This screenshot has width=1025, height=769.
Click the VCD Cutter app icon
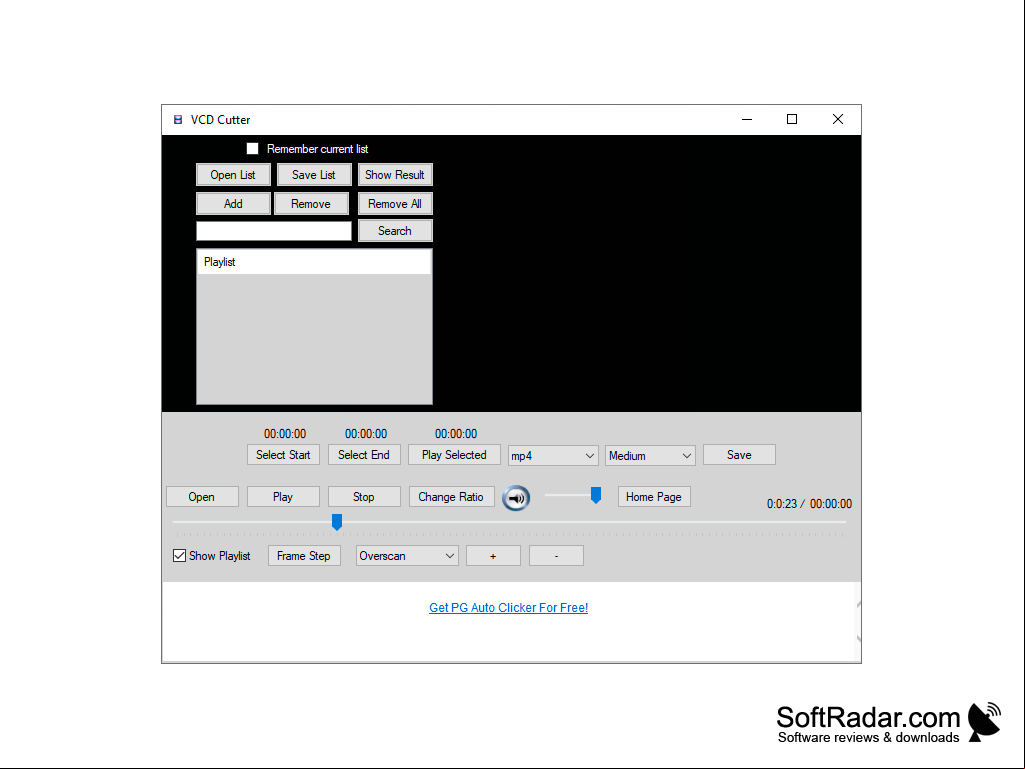coord(178,120)
